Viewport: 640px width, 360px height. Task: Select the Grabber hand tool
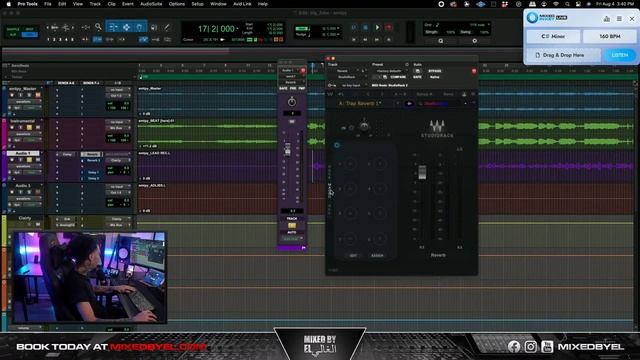tap(139, 27)
